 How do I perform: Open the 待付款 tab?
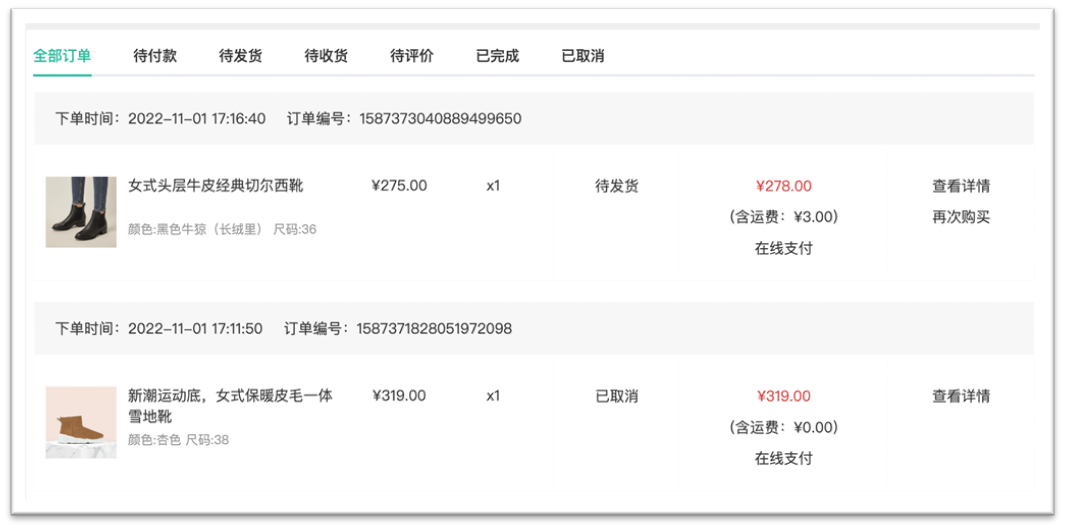click(x=155, y=56)
